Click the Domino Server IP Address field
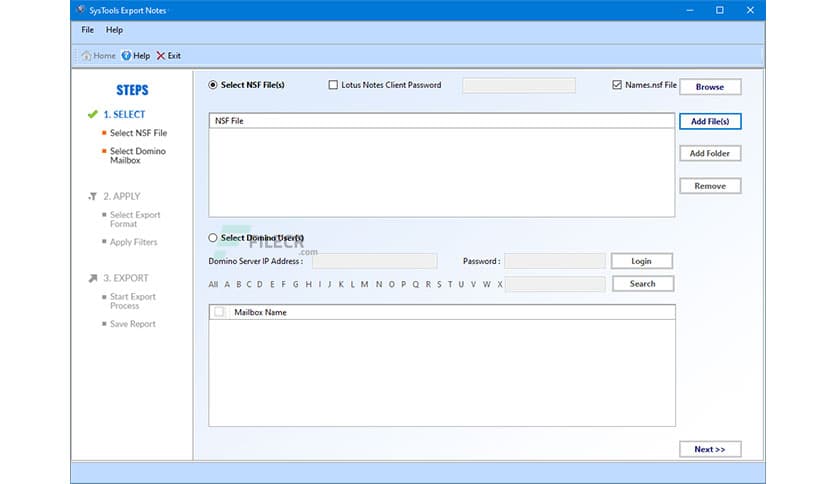The width and height of the screenshot is (836, 484). point(375,261)
